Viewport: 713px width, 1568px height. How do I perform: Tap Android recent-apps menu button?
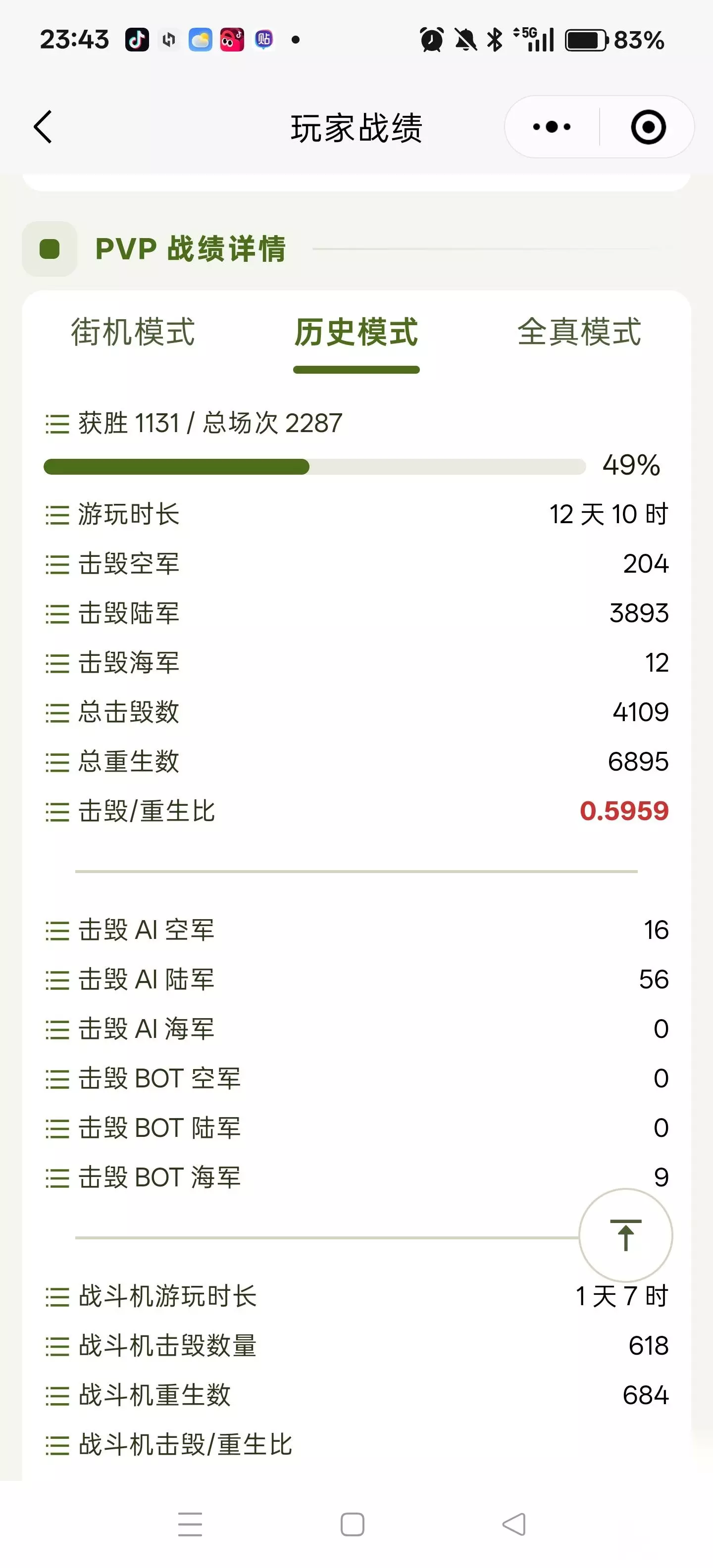190,1524
